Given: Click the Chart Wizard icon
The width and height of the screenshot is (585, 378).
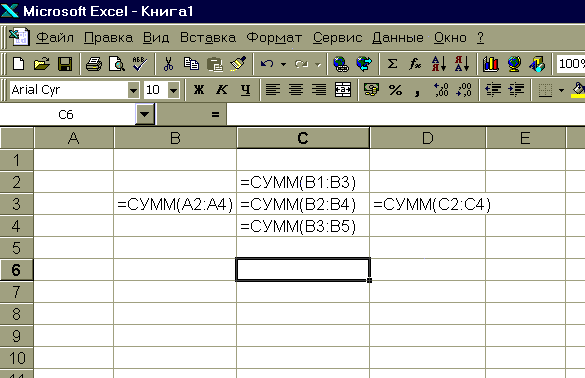Looking at the screenshot, I should pyautogui.click(x=491, y=64).
